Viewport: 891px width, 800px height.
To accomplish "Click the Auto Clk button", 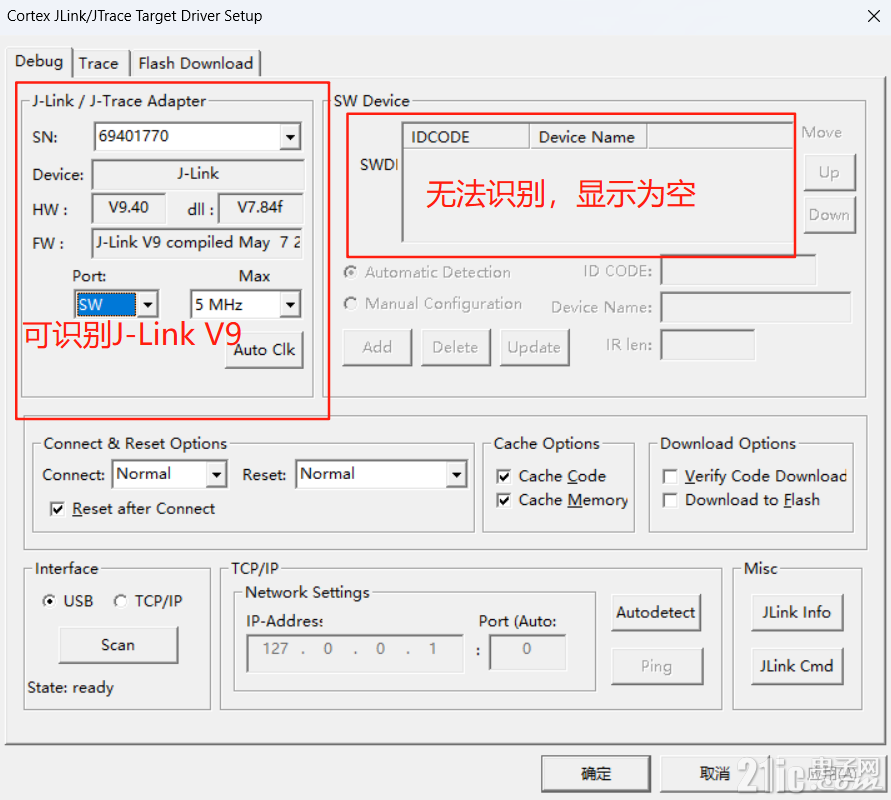I will click(264, 350).
